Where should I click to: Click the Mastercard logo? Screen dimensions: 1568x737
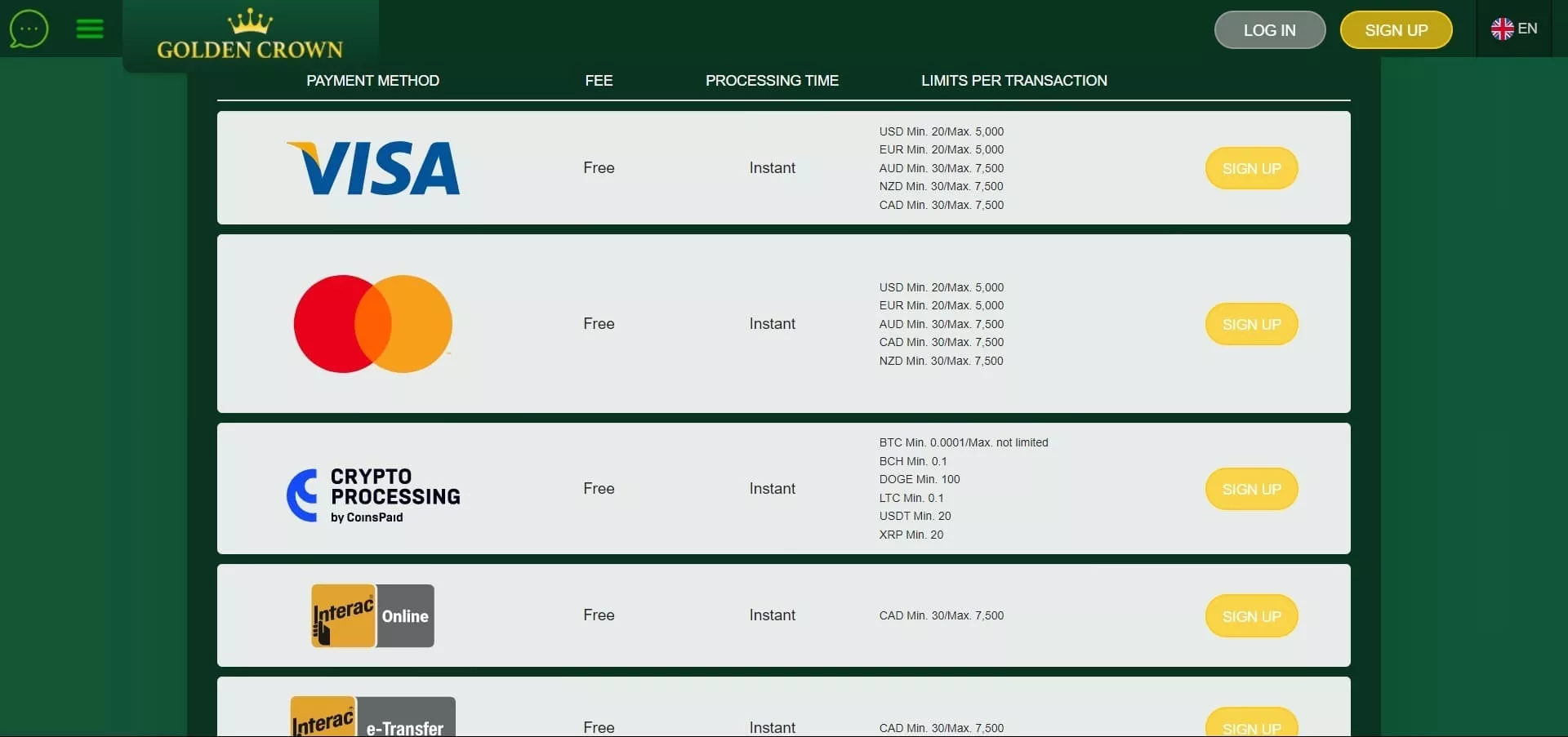(372, 324)
